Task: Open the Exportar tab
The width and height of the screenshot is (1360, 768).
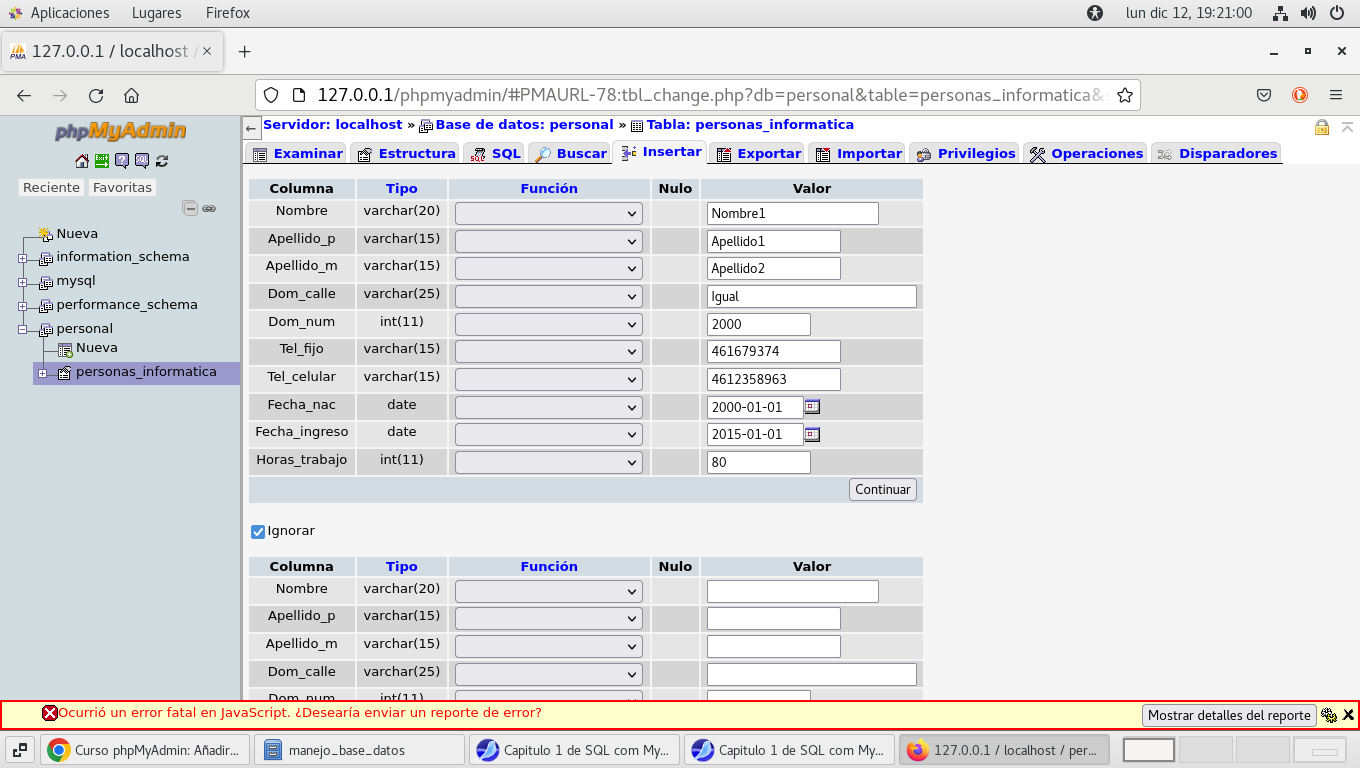Action: 759,154
